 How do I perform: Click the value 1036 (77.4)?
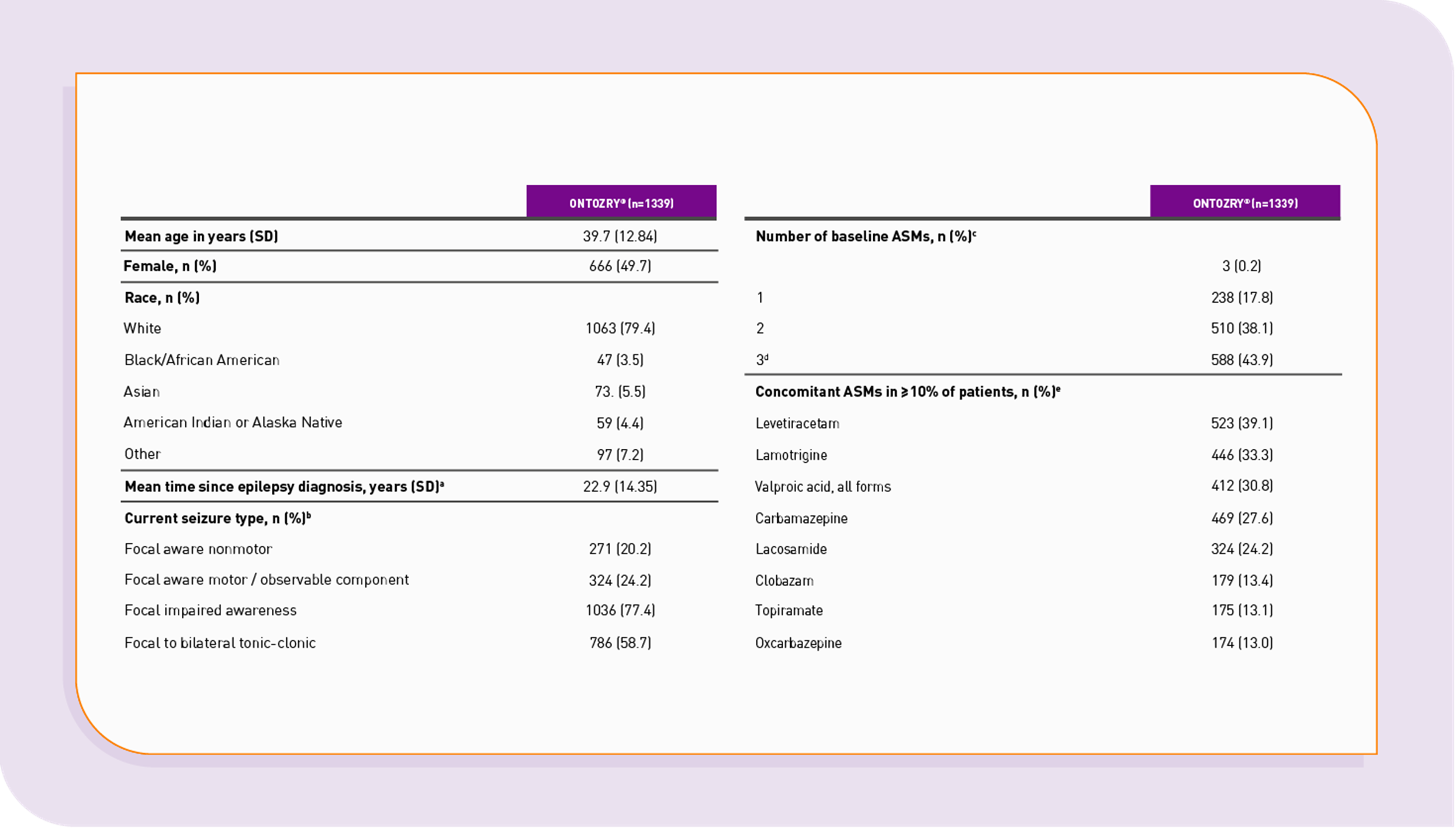pyautogui.click(x=620, y=611)
